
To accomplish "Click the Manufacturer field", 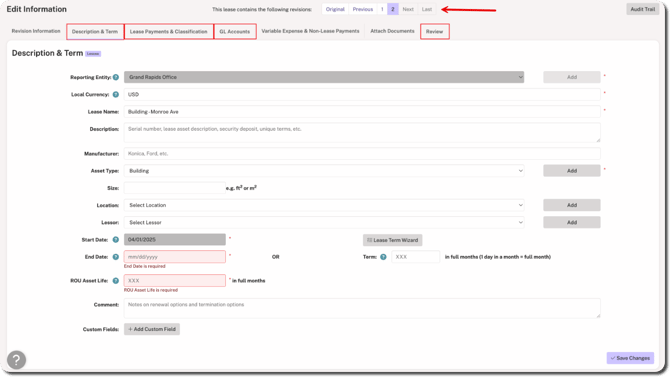I will tap(362, 153).
